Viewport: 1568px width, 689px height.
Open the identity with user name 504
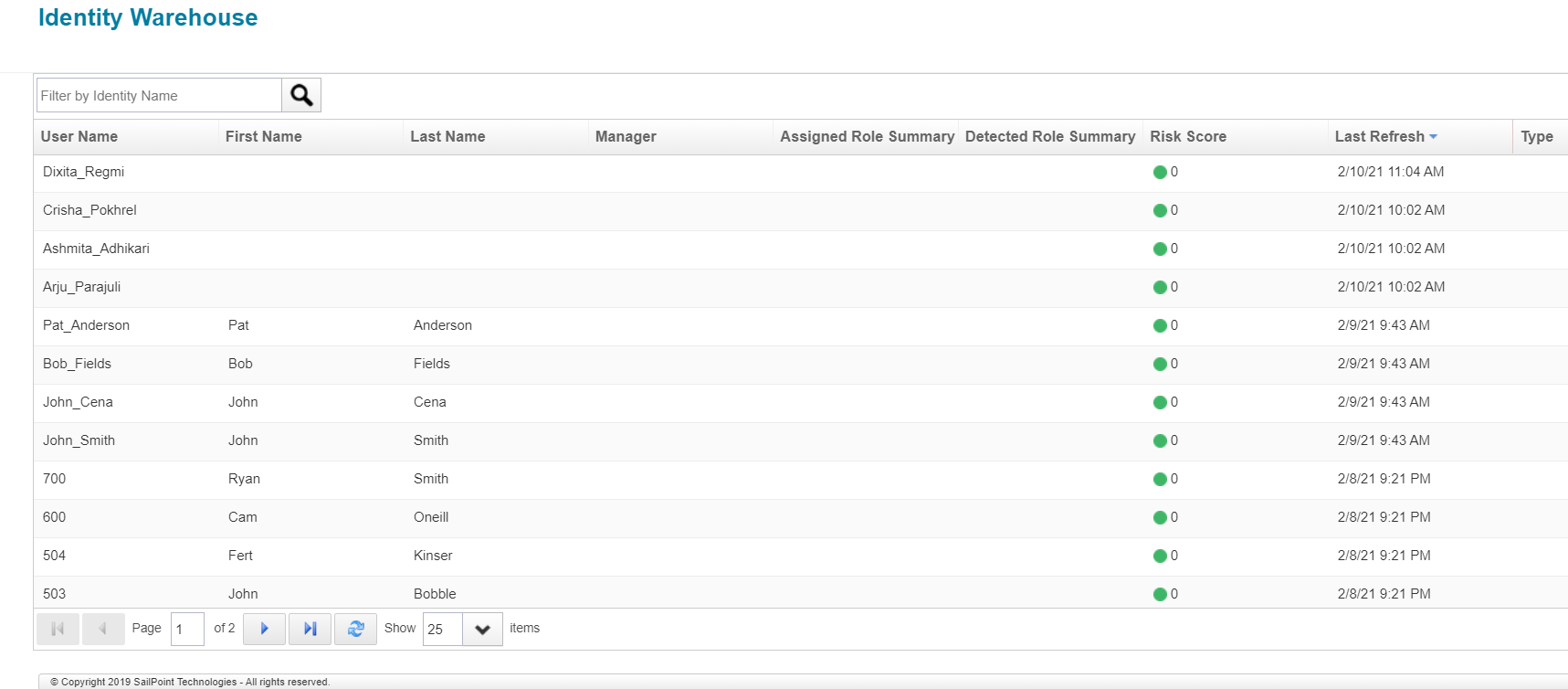[x=54, y=556]
